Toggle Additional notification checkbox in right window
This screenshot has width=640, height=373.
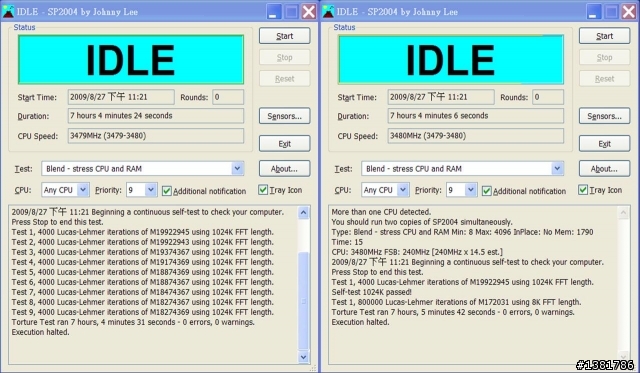click(x=487, y=191)
